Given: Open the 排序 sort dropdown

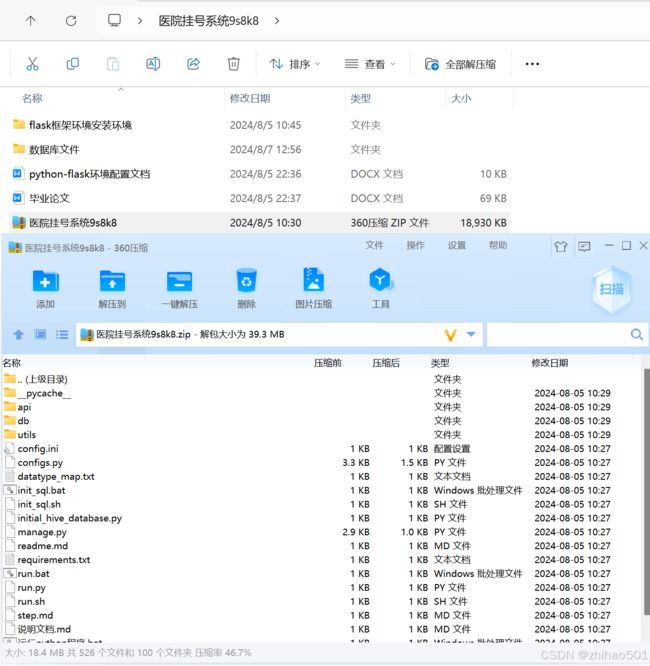Looking at the screenshot, I should (x=295, y=64).
